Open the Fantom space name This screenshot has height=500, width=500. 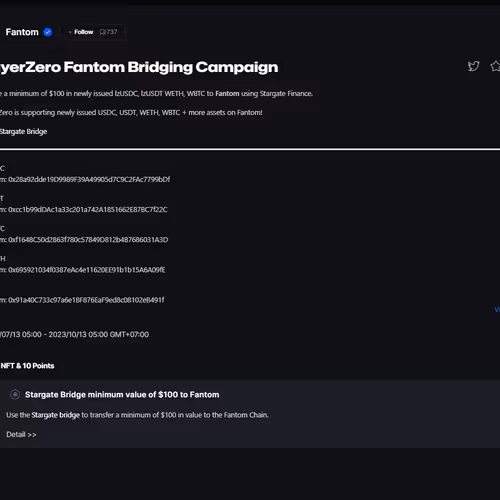(22, 32)
